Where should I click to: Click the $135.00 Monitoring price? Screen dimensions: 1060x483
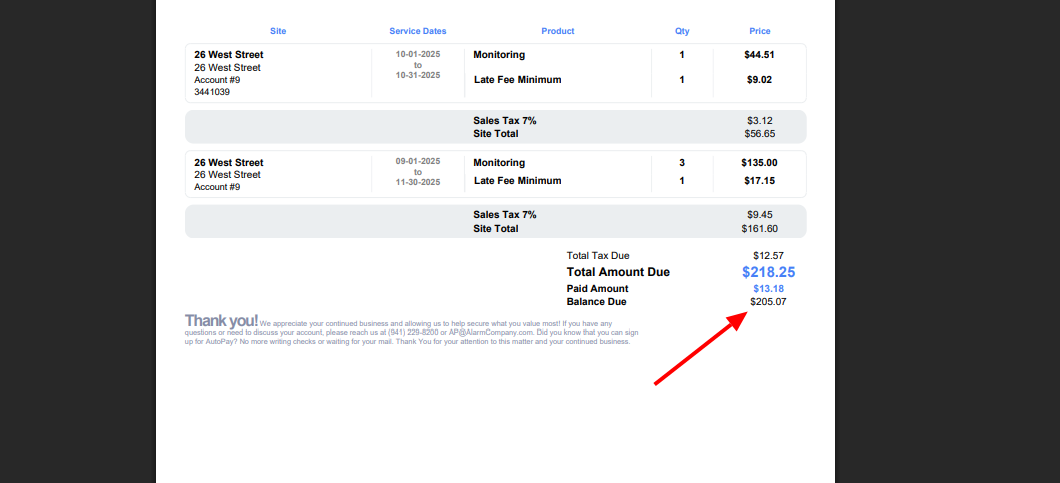pos(760,163)
